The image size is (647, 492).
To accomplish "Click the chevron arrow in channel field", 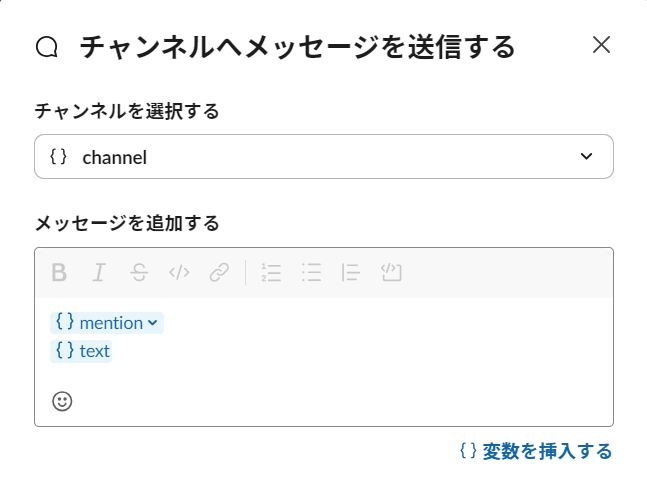I will pos(586,157).
